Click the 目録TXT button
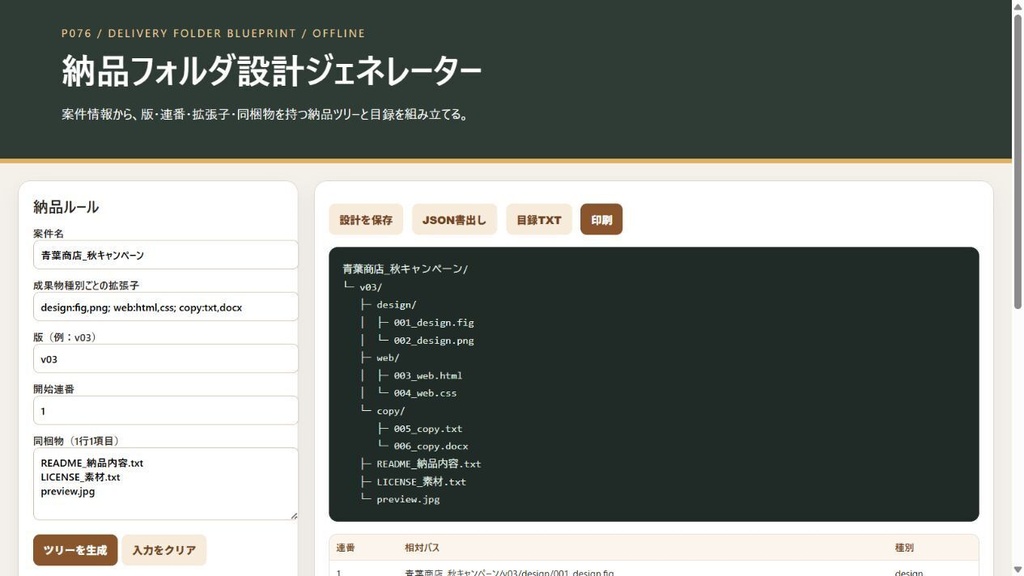The height and width of the screenshot is (576, 1024). tap(539, 219)
